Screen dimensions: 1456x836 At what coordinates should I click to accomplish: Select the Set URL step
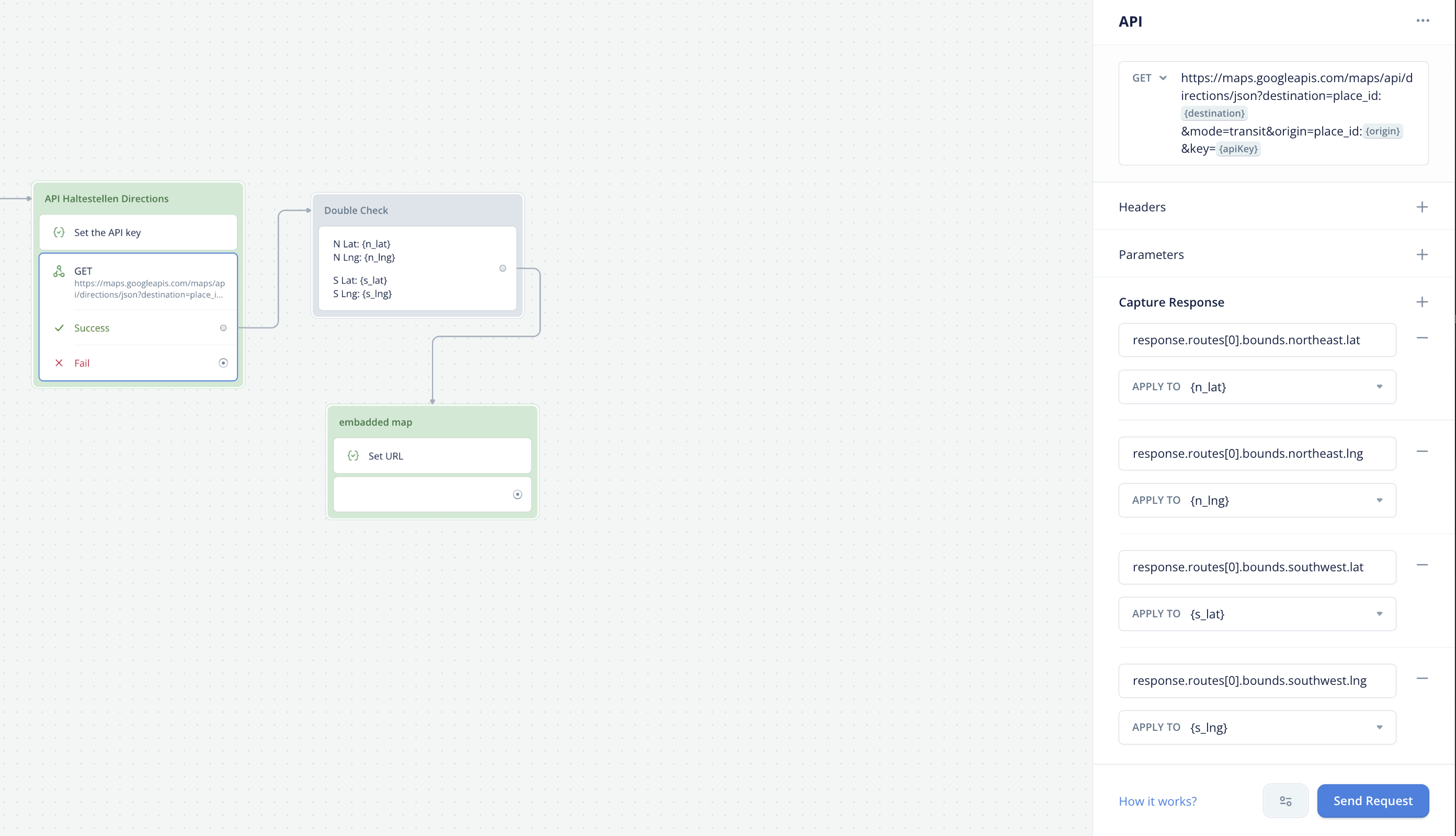pyautogui.click(x=432, y=456)
